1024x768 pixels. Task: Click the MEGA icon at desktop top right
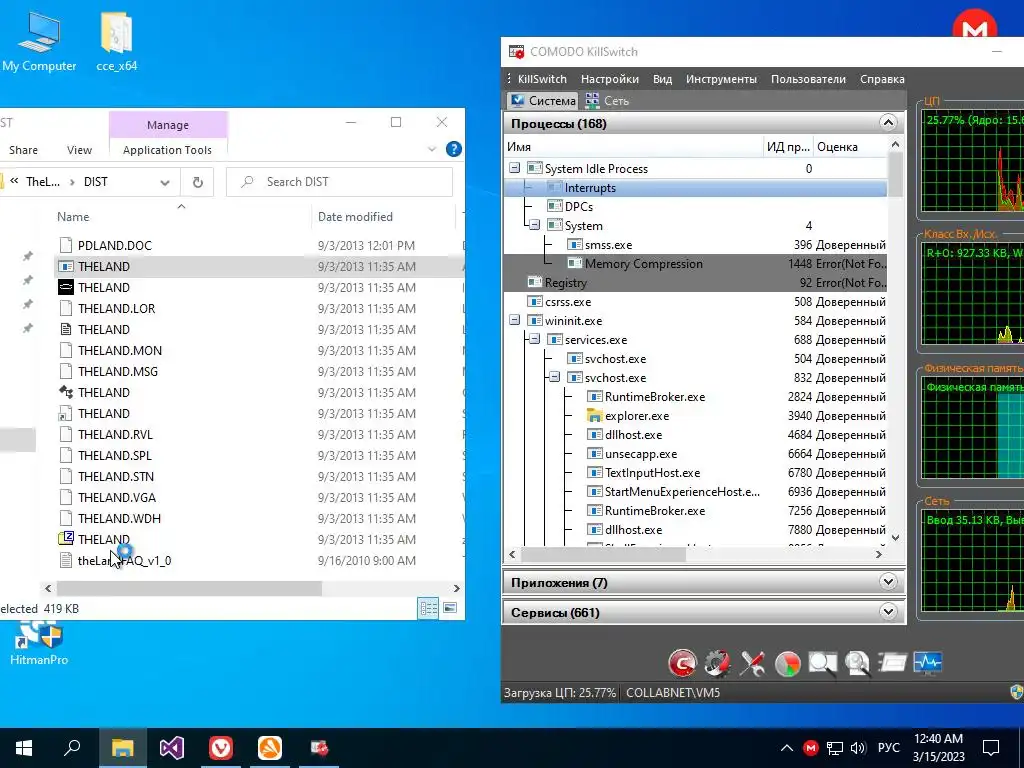(974, 26)
